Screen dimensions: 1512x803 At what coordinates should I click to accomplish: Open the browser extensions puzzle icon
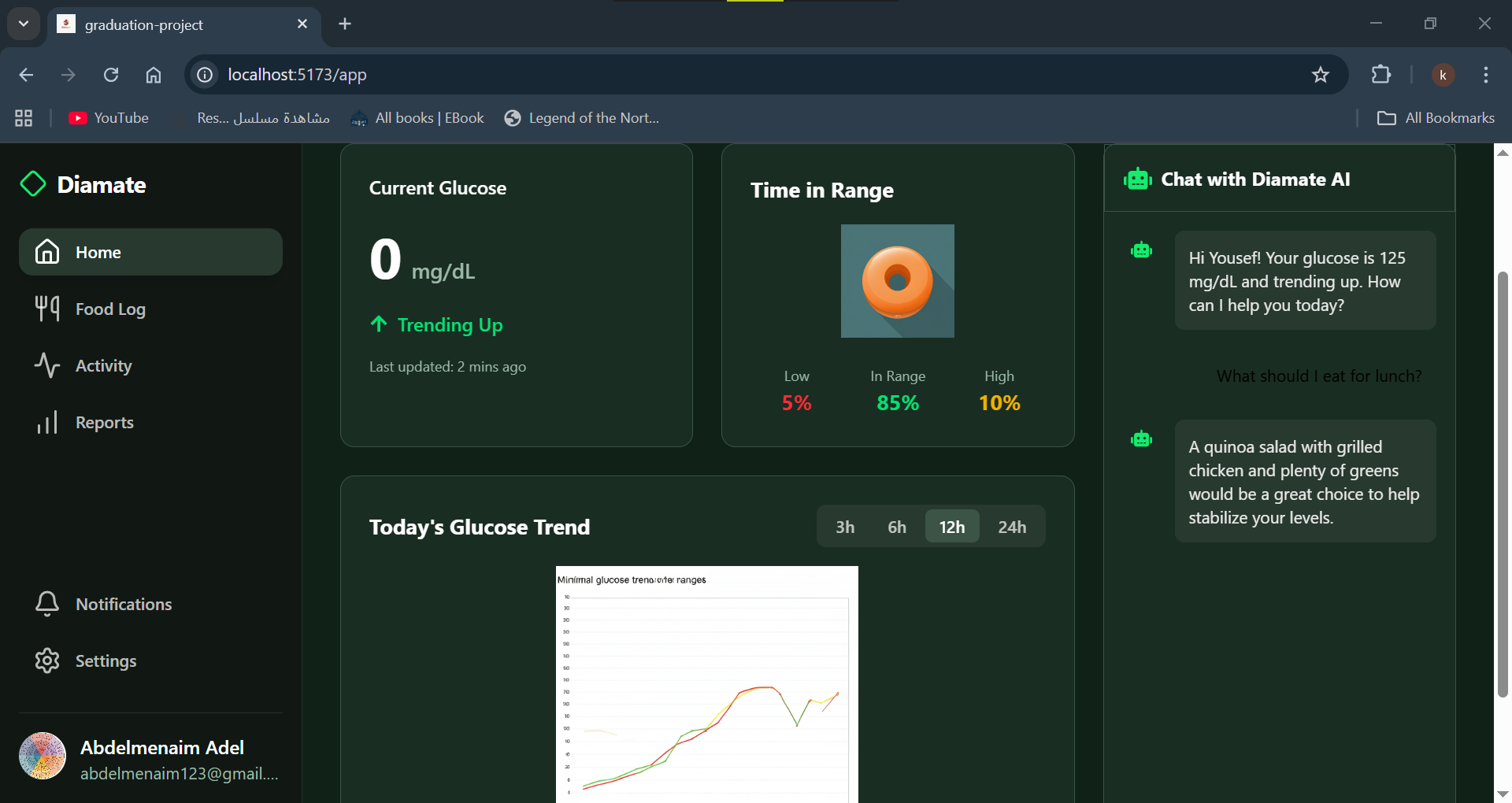coord(1380,75)
